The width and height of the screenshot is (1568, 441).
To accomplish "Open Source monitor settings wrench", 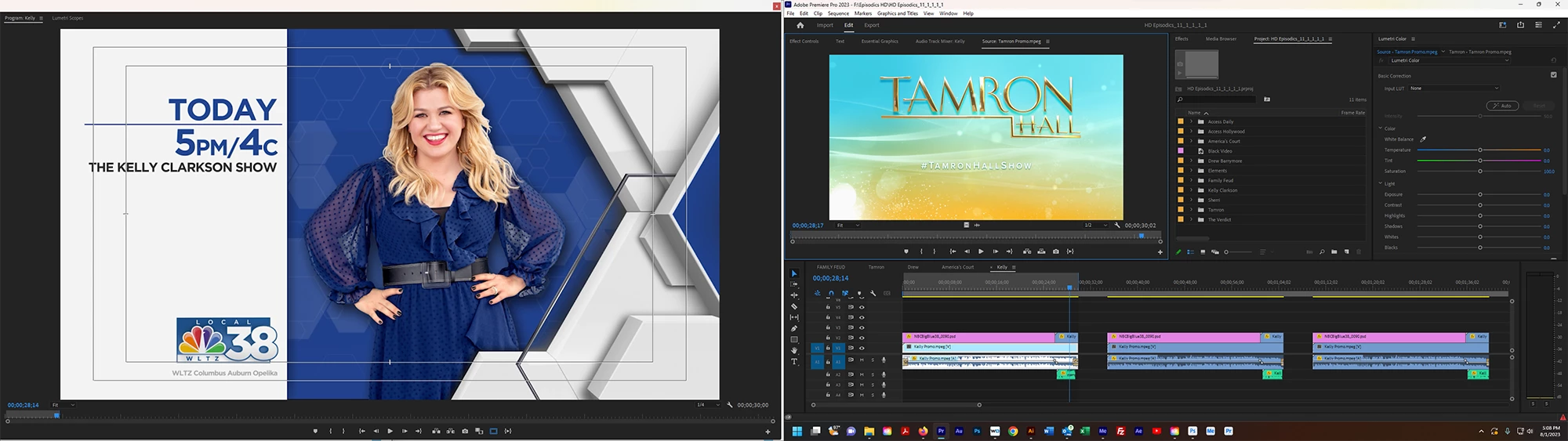I will coord(1117,225).
